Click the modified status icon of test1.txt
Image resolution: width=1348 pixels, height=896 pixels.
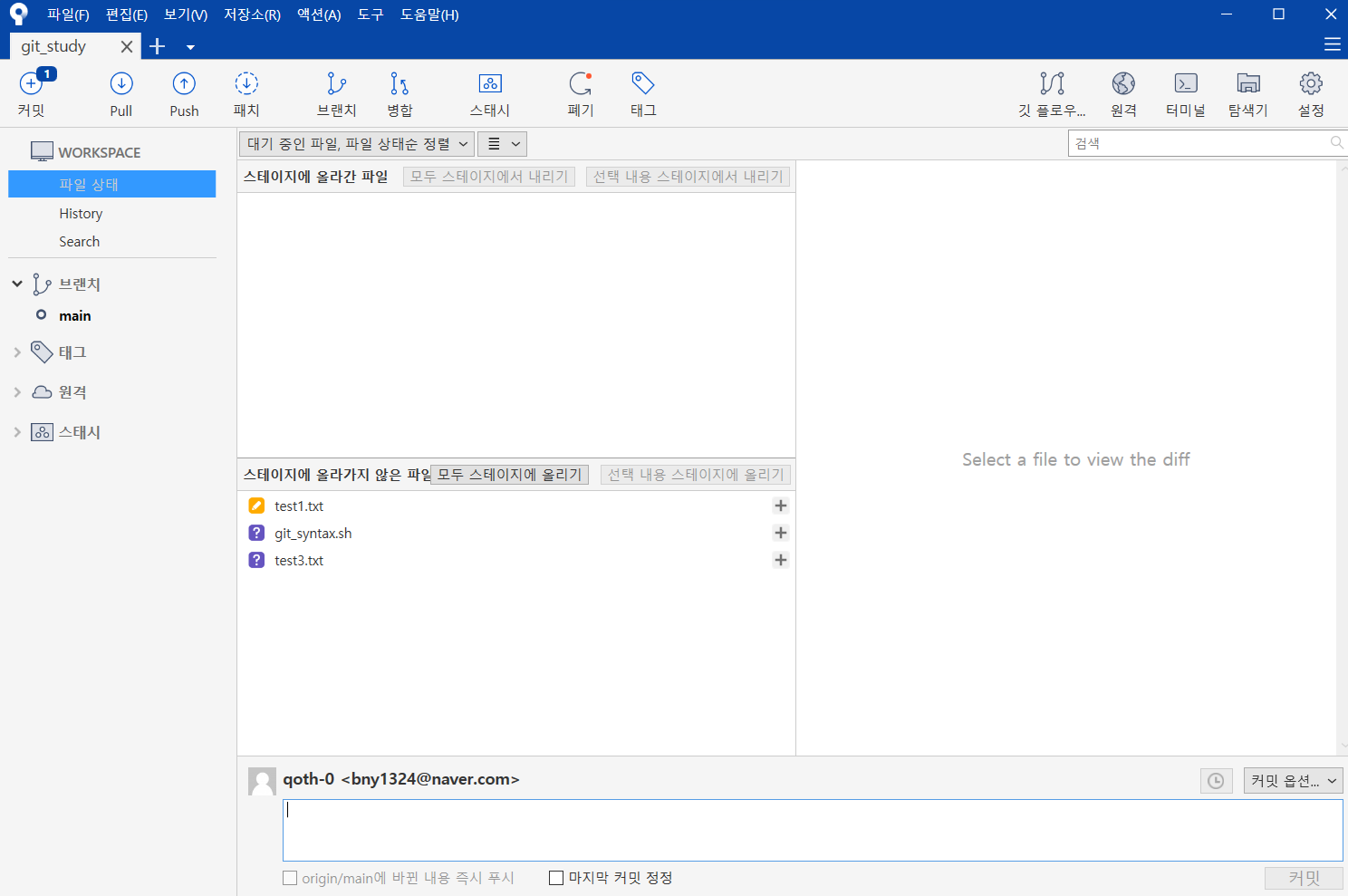coord(256,506)
